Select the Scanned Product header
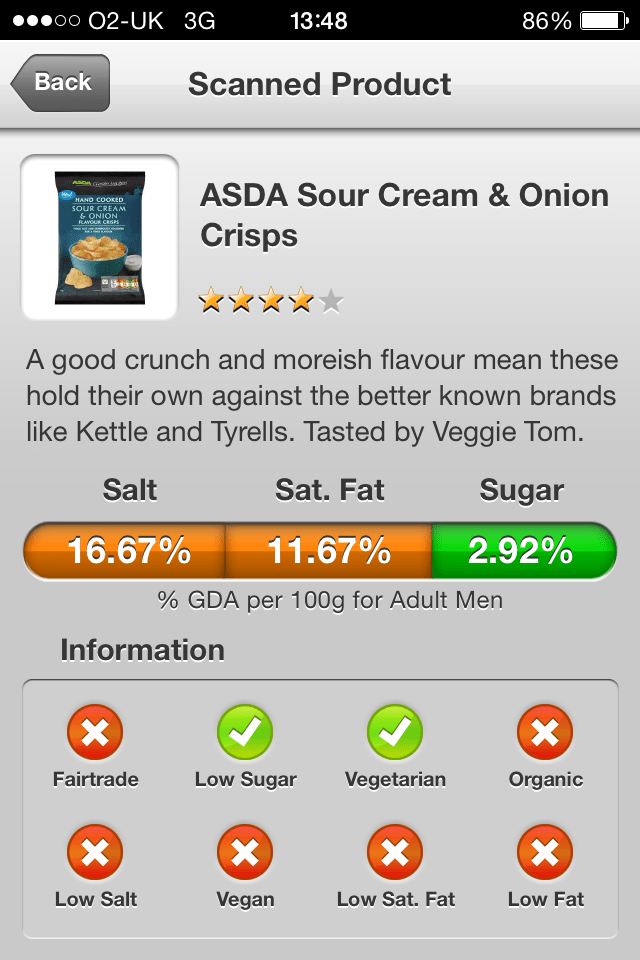 pyautogui.click(x=320, y=84)
